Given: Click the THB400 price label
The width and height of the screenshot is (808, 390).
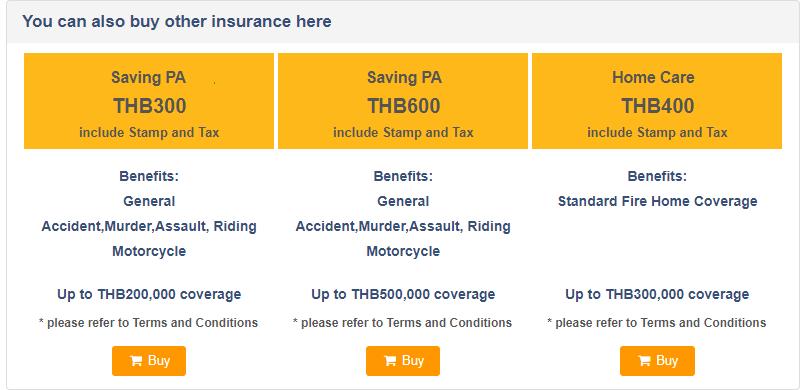Looking at the screenshot, I should click(658, 106).
